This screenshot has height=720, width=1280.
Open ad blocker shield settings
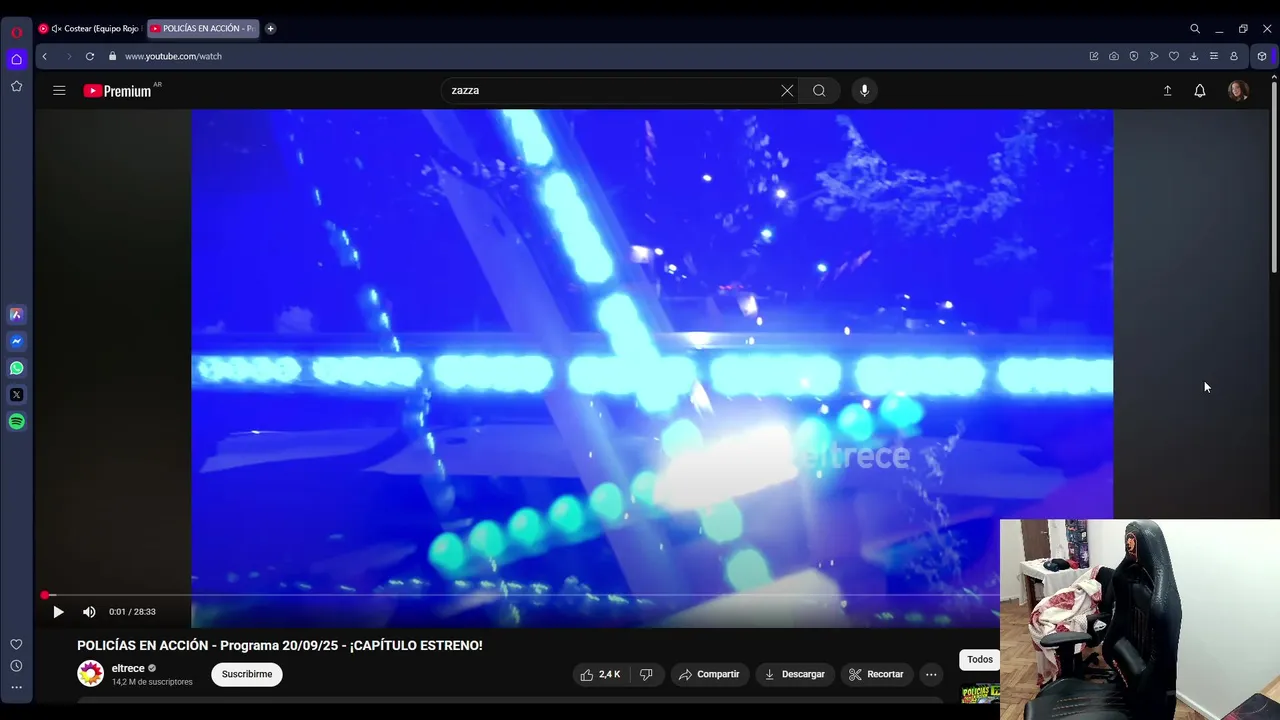click(1134, 56)
